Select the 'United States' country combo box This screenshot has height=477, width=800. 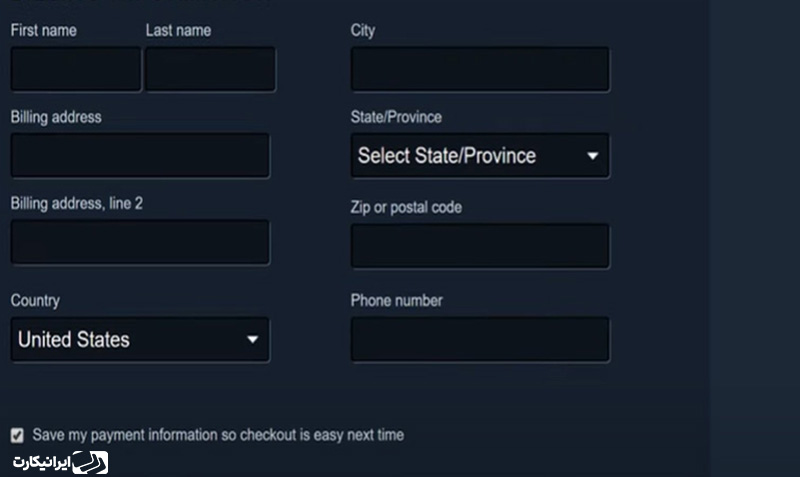pos(140,339)
